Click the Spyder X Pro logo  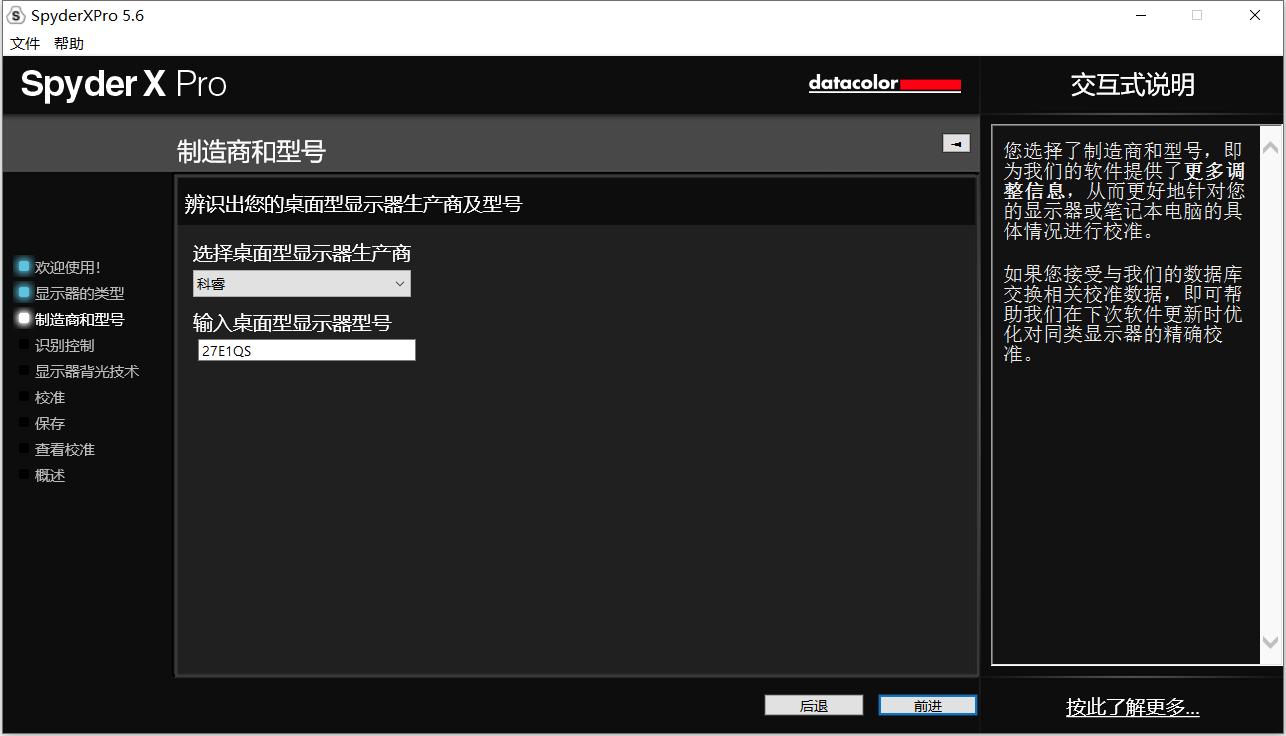tap(124, 84)
